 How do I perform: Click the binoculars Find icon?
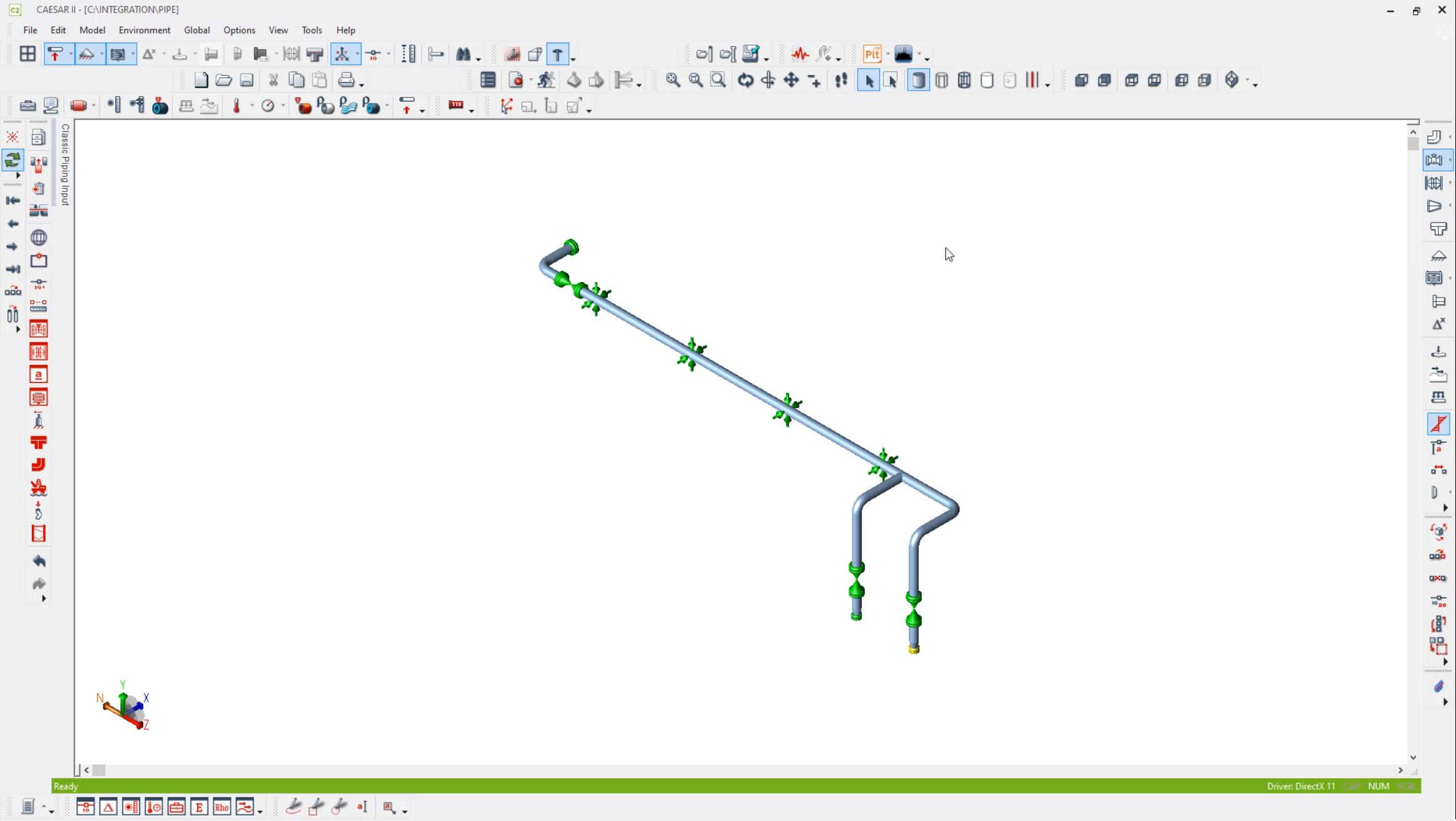pos(463,54)
